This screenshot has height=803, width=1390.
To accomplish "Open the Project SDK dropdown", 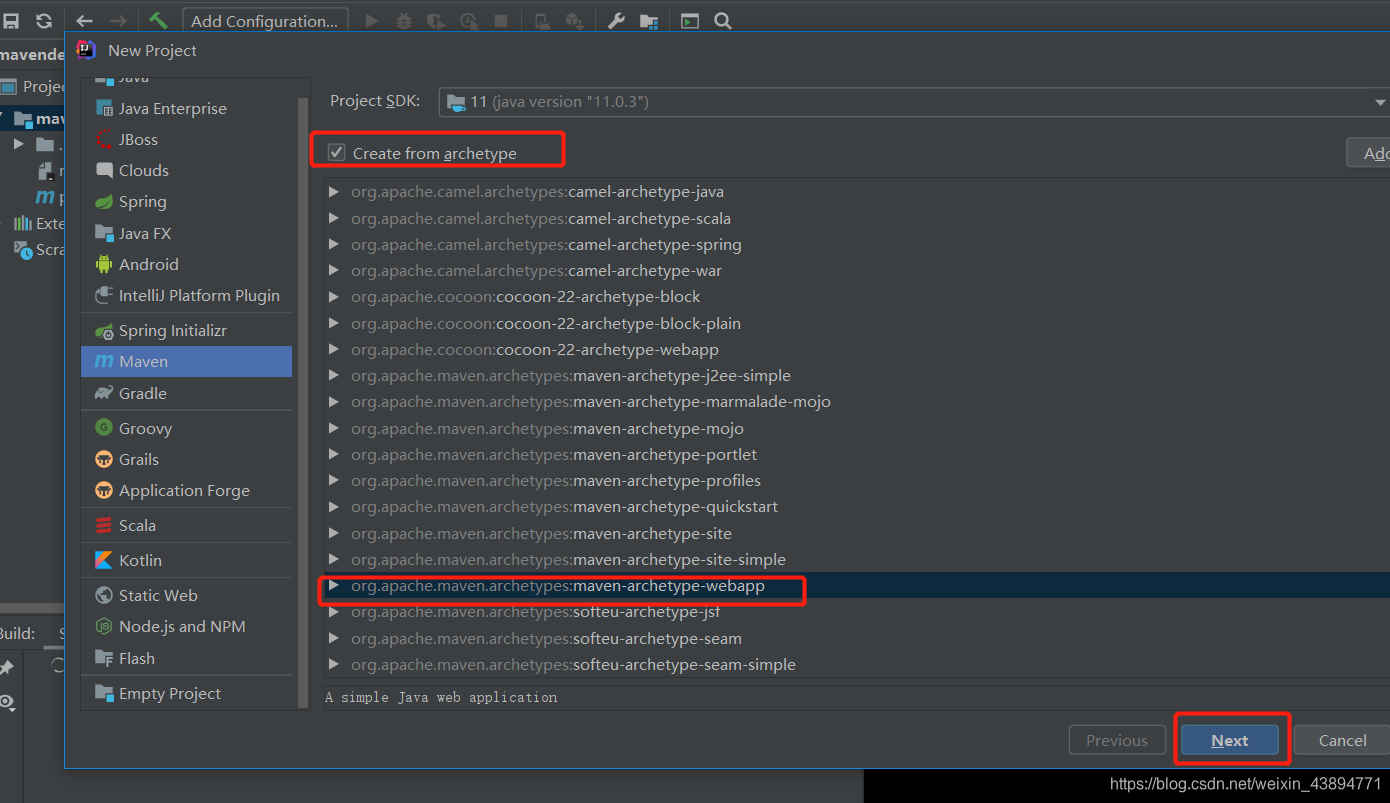I will pos(915,101).
